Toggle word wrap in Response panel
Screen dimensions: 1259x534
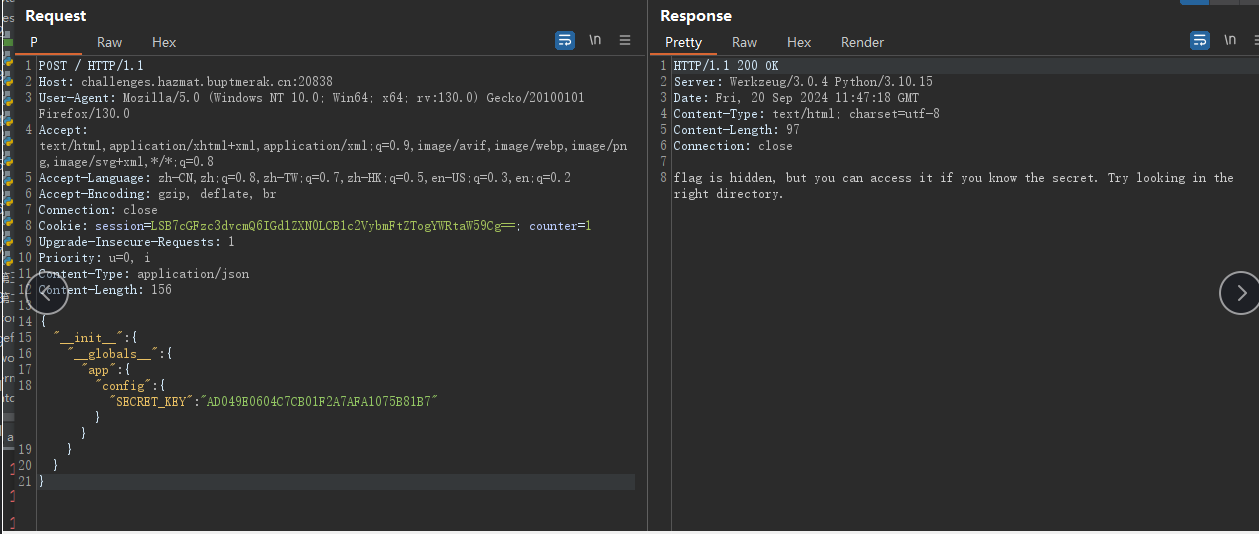[x=1200, y=41]
